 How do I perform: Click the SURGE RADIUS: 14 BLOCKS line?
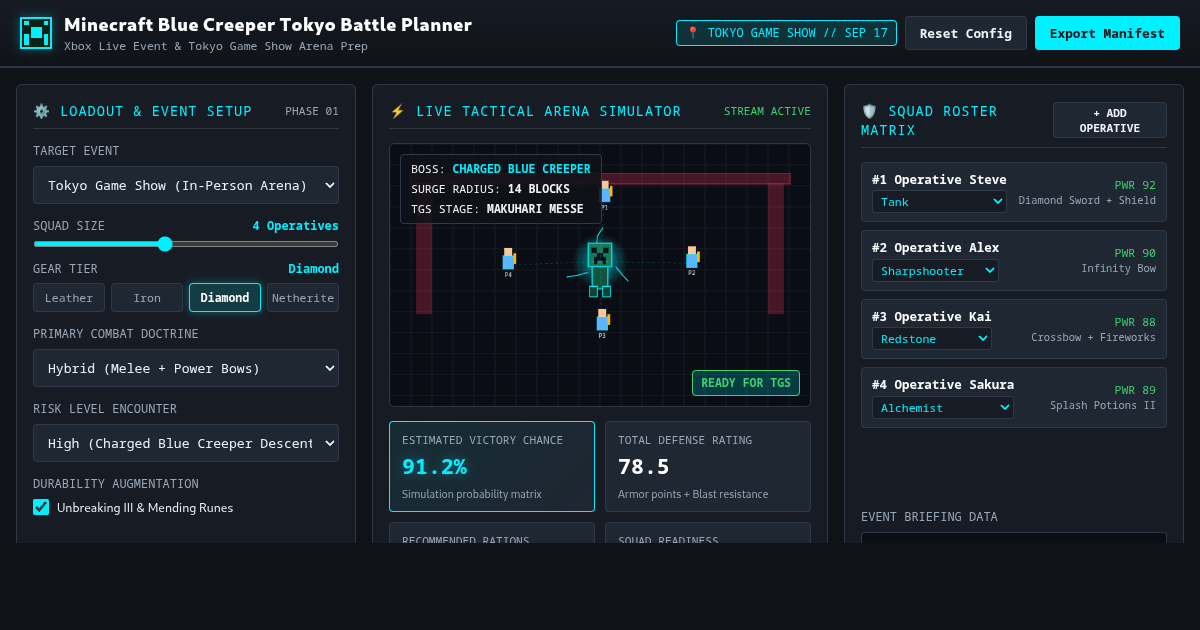(x=490, y=189)
